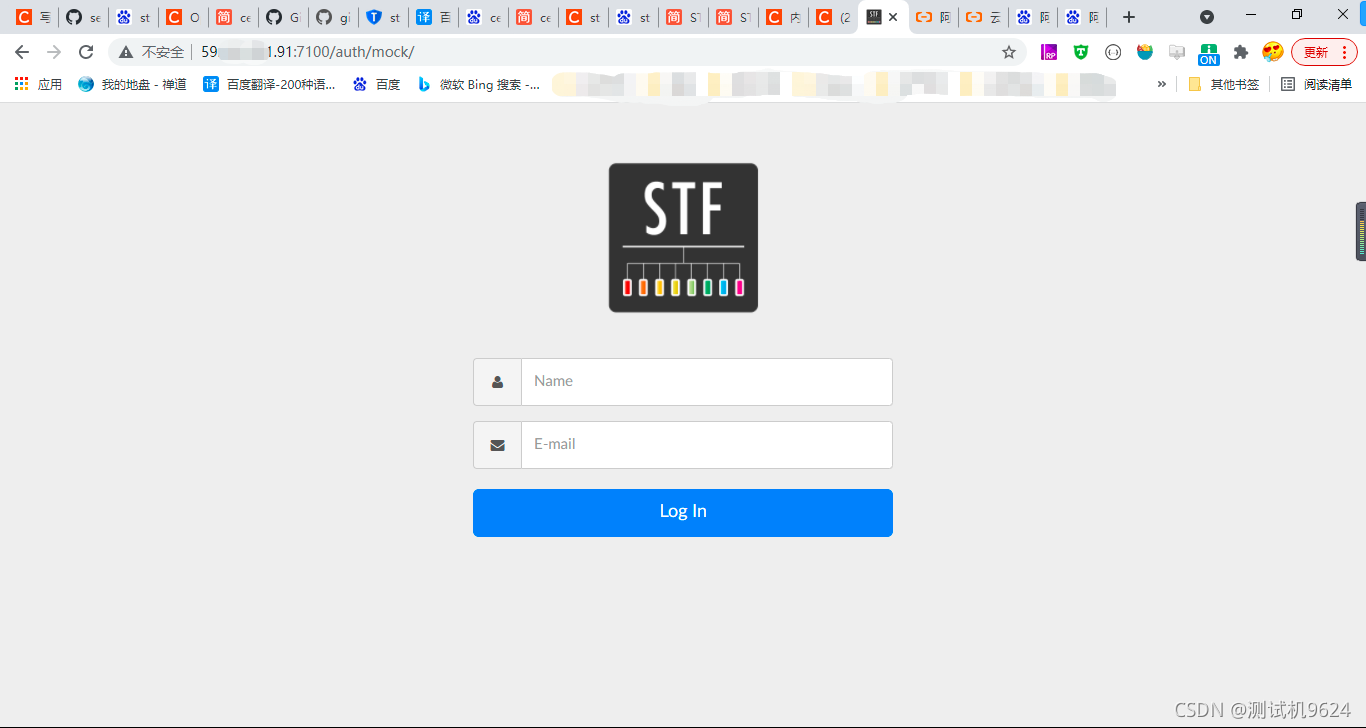Click the side panel handle on right edge
1366x728 pixels.
[x=1361, y=231]
